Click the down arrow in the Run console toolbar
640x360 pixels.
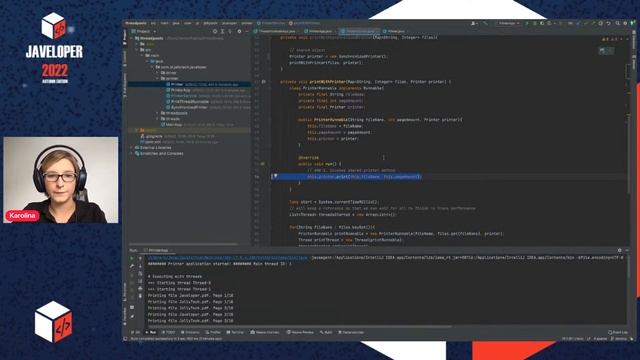click(x=140, y=266)
